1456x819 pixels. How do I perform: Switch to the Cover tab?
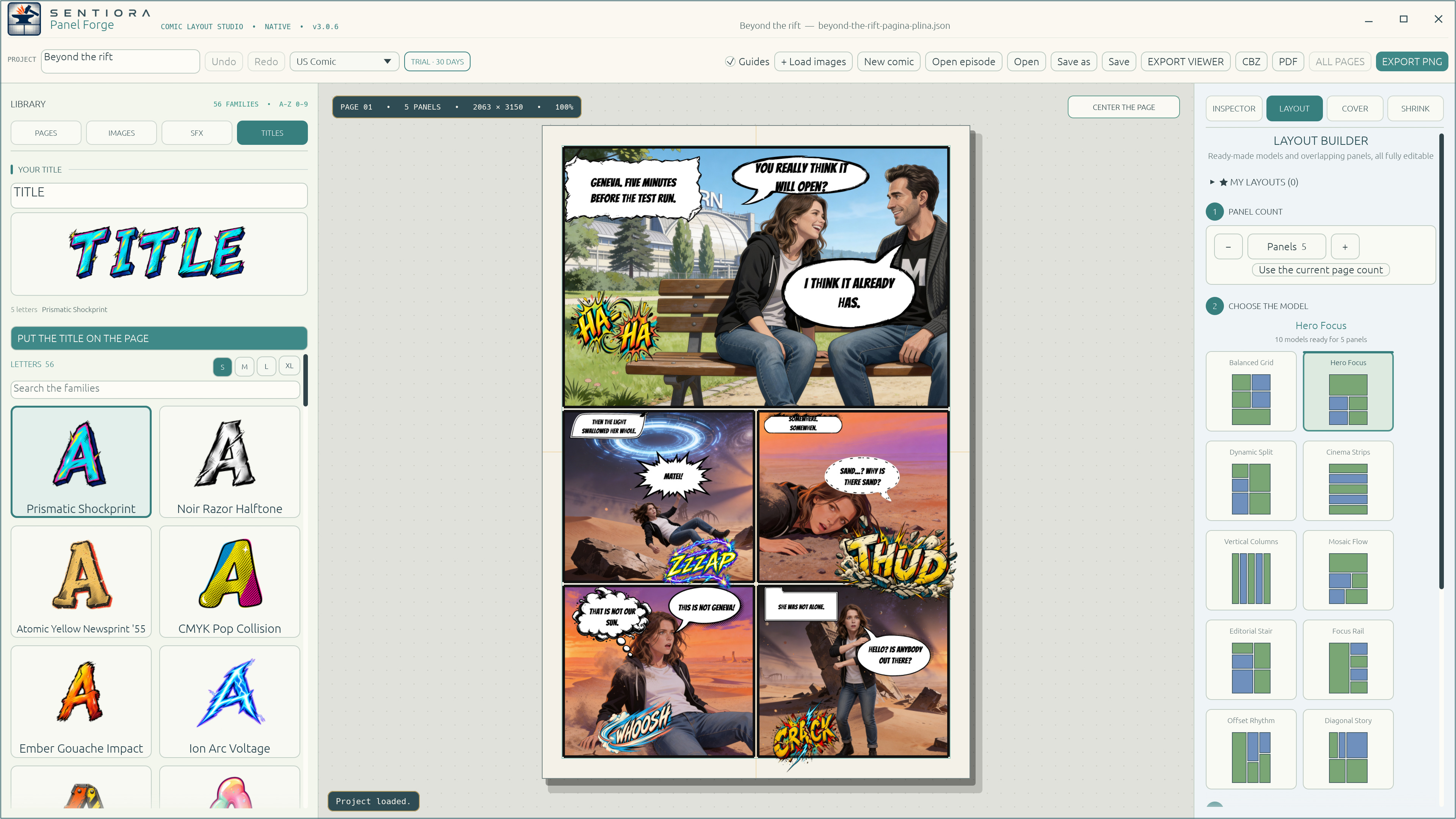pyautogui.click(x=1355, y=108)
